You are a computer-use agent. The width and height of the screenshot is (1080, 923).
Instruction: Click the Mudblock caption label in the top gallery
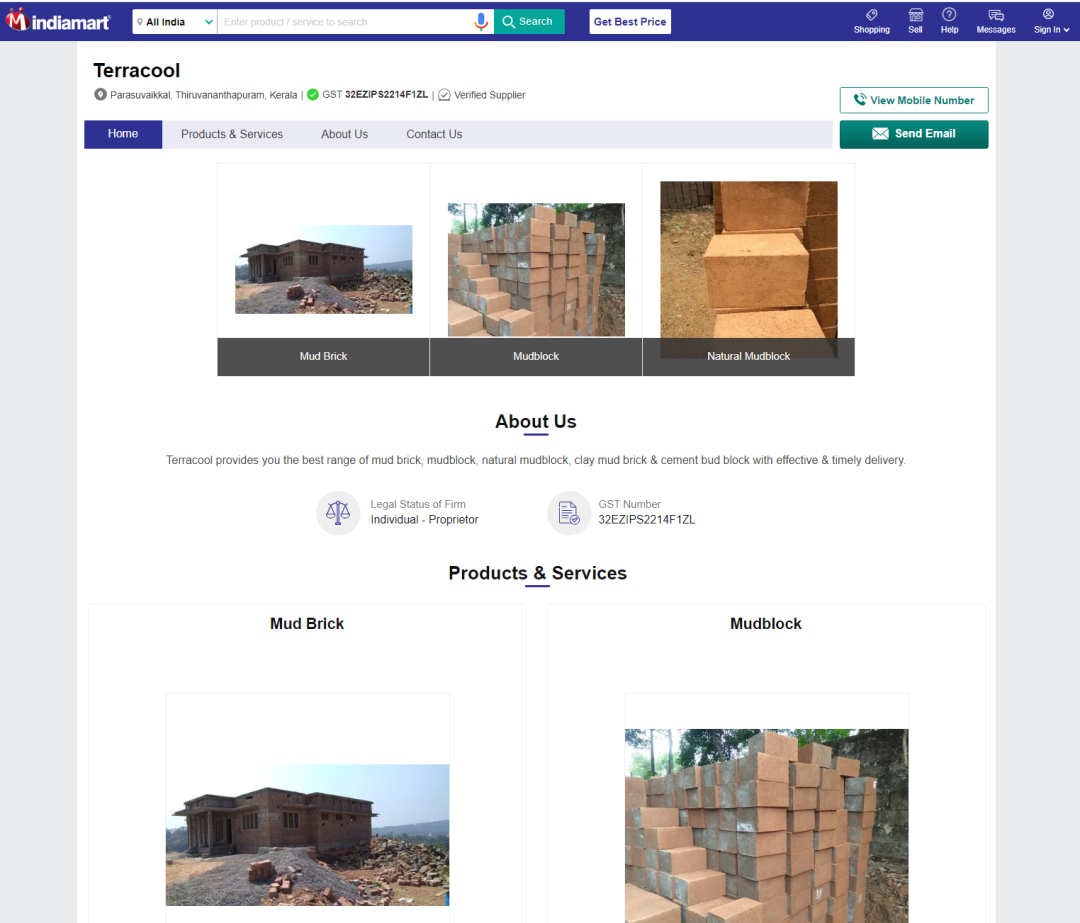[536, 356]
